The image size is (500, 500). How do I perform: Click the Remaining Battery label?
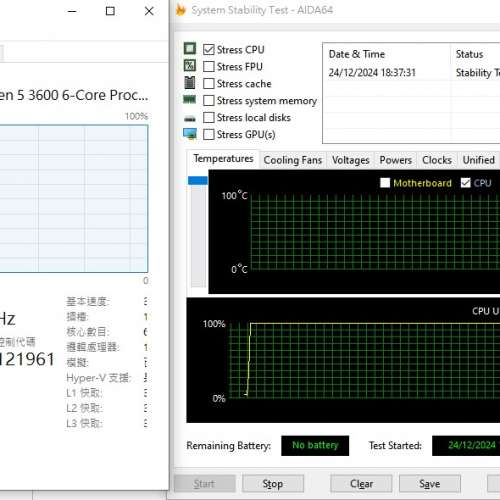pyautogui.click(x=229, y=446)
